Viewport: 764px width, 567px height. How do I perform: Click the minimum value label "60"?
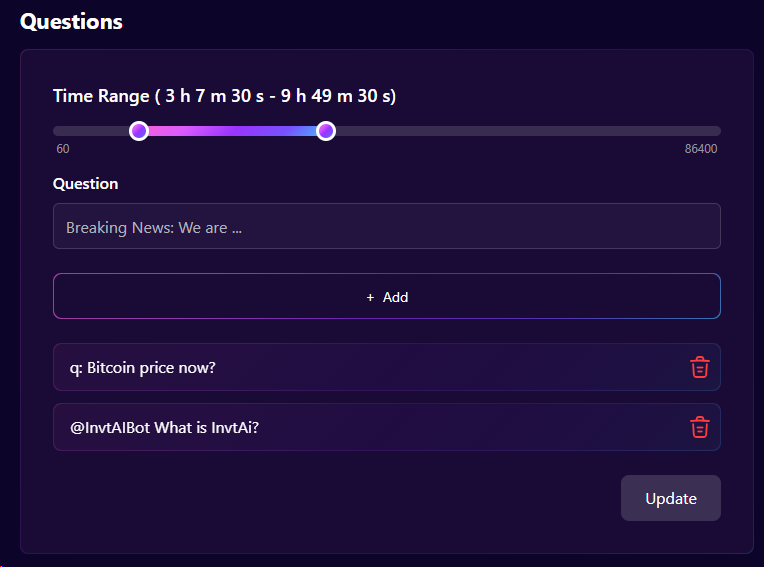[63, 149]
